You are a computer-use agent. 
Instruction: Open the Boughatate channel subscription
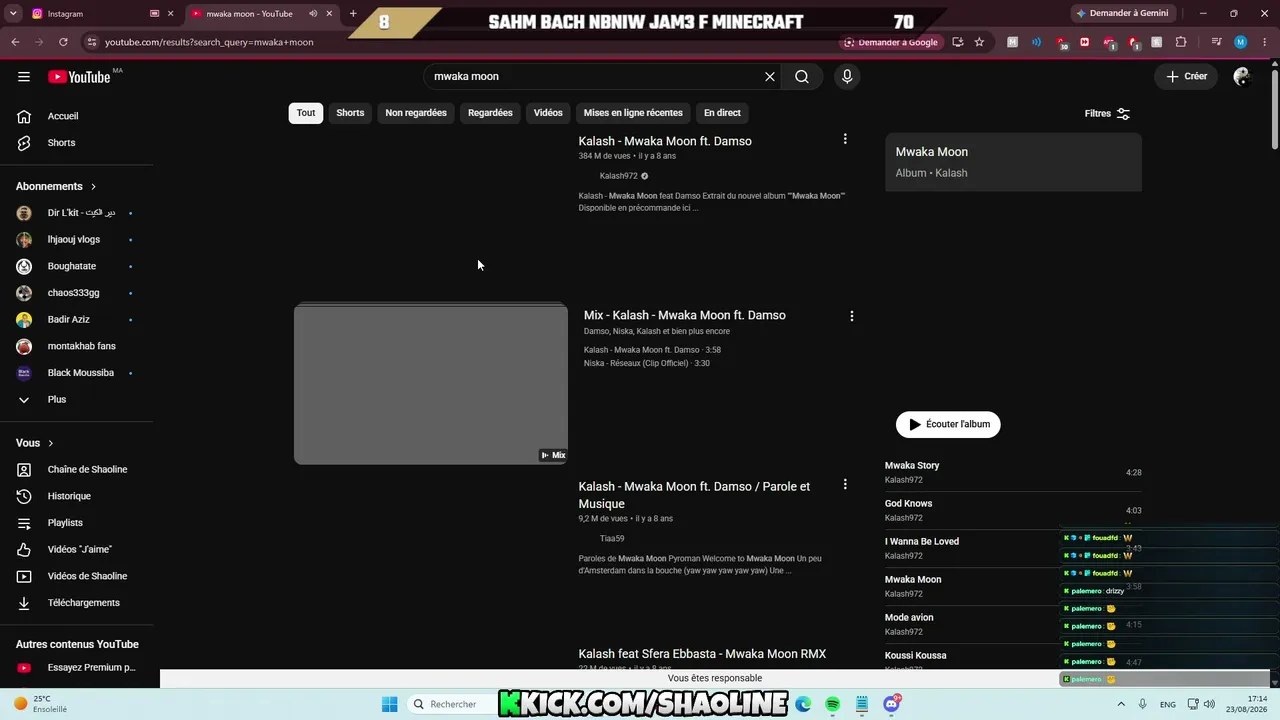coord(77,266)
